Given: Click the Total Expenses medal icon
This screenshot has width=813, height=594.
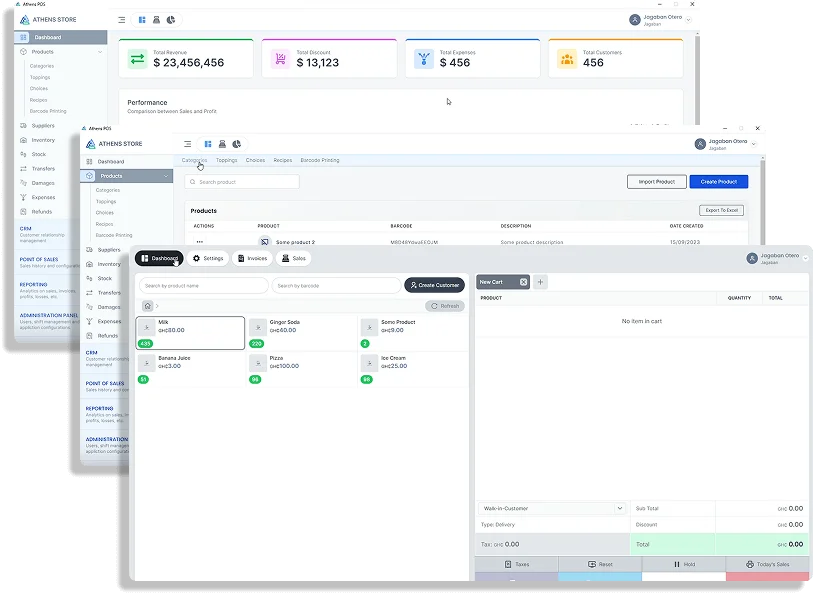Looking at the screenshot, I should 424,59.
